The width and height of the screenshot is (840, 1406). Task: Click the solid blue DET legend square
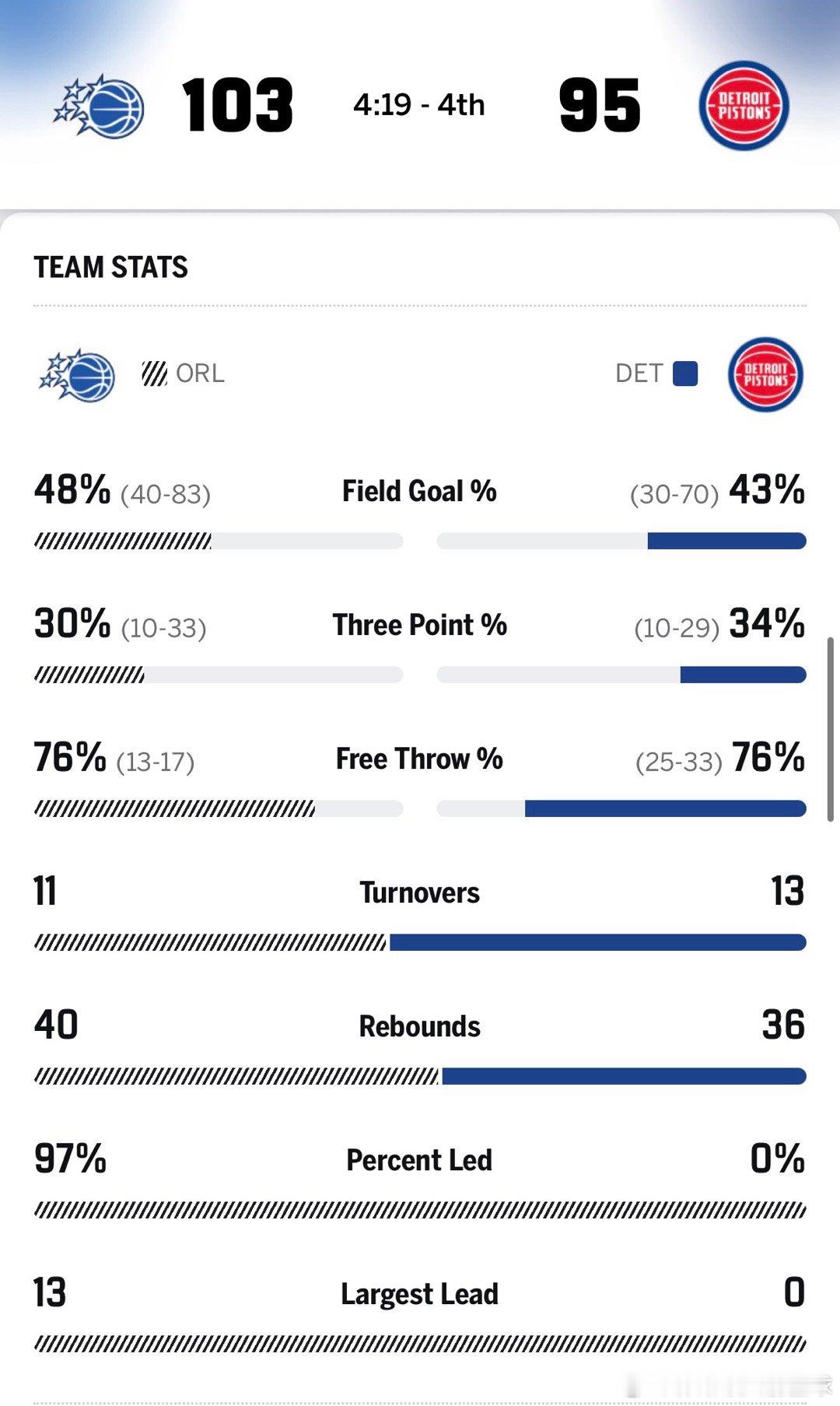(x=683, y=373)
